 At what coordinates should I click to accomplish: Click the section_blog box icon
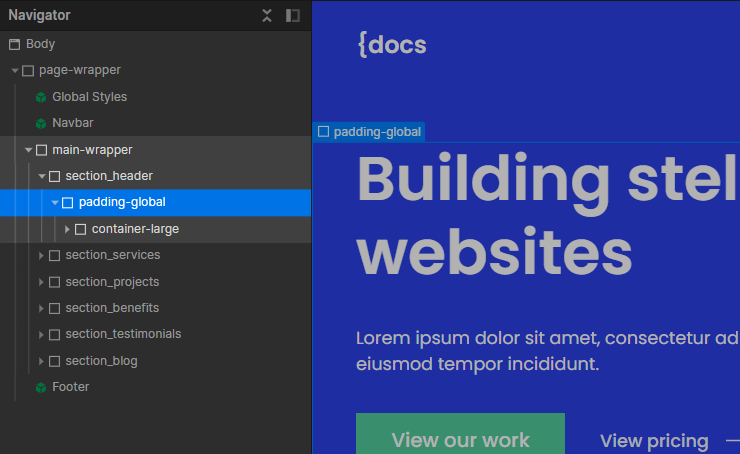[x=55, y=362]
